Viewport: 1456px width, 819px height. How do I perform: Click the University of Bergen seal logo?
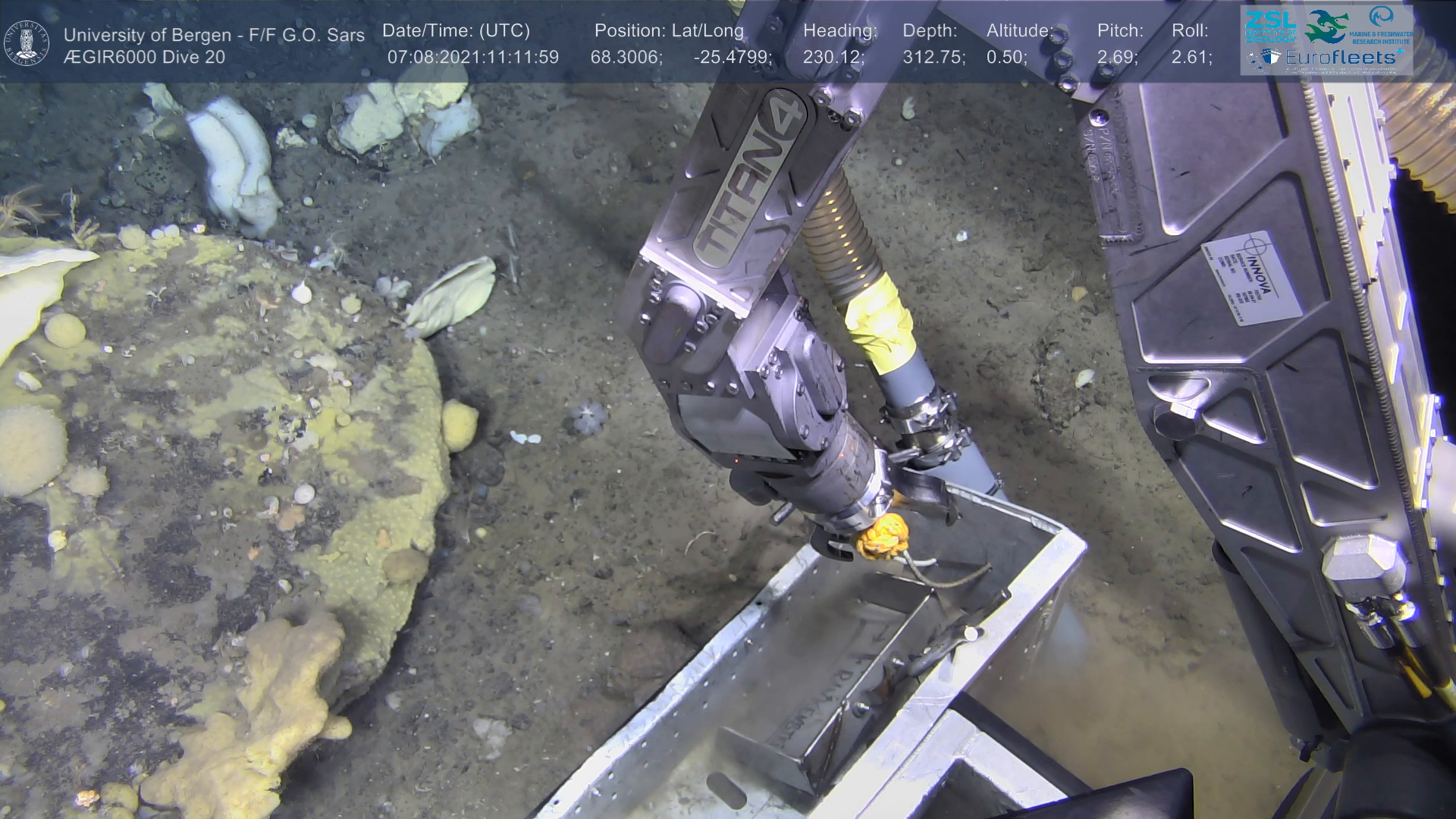point(27,42)
